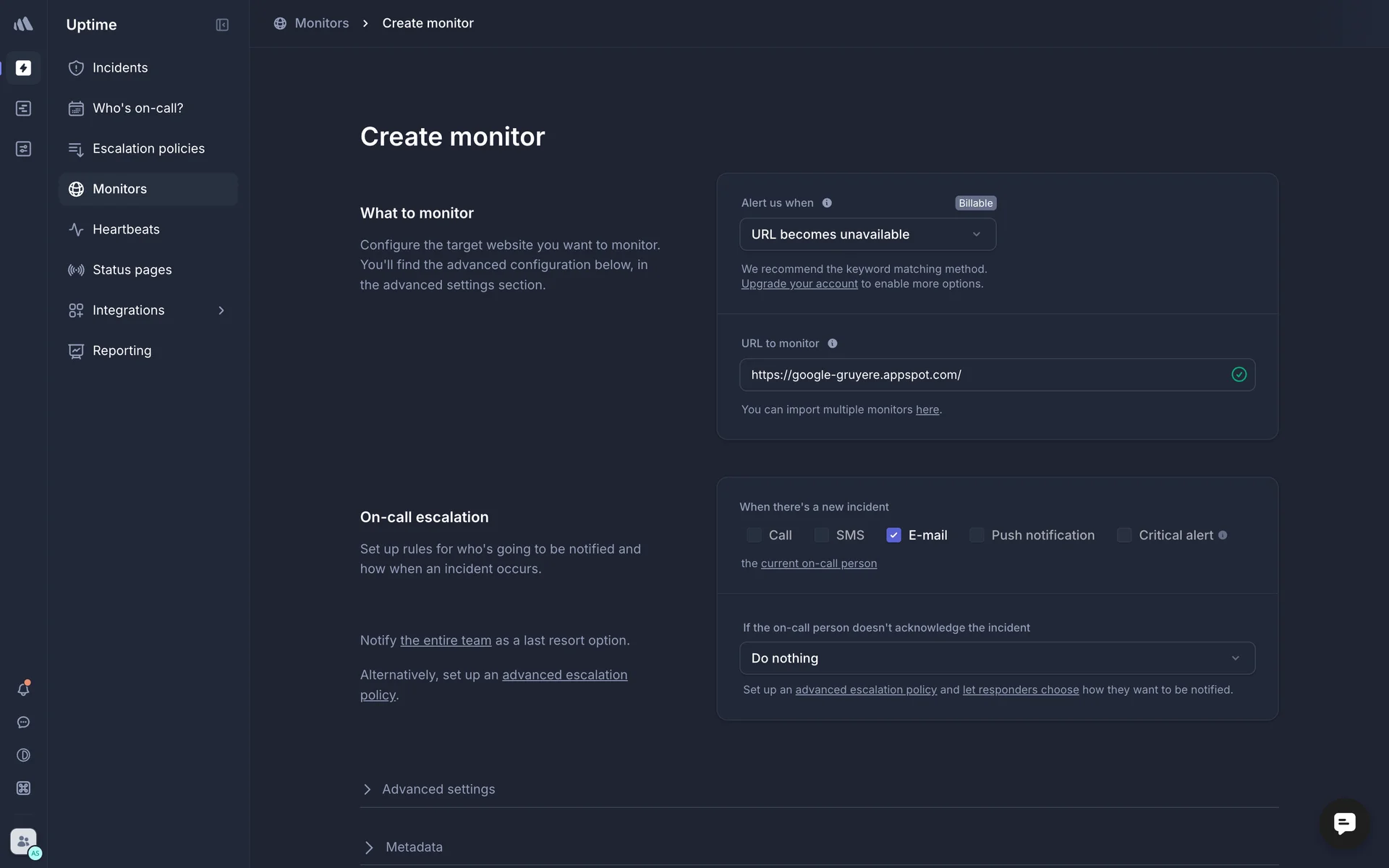Go to Heartbeats in the sidebar

126,229
